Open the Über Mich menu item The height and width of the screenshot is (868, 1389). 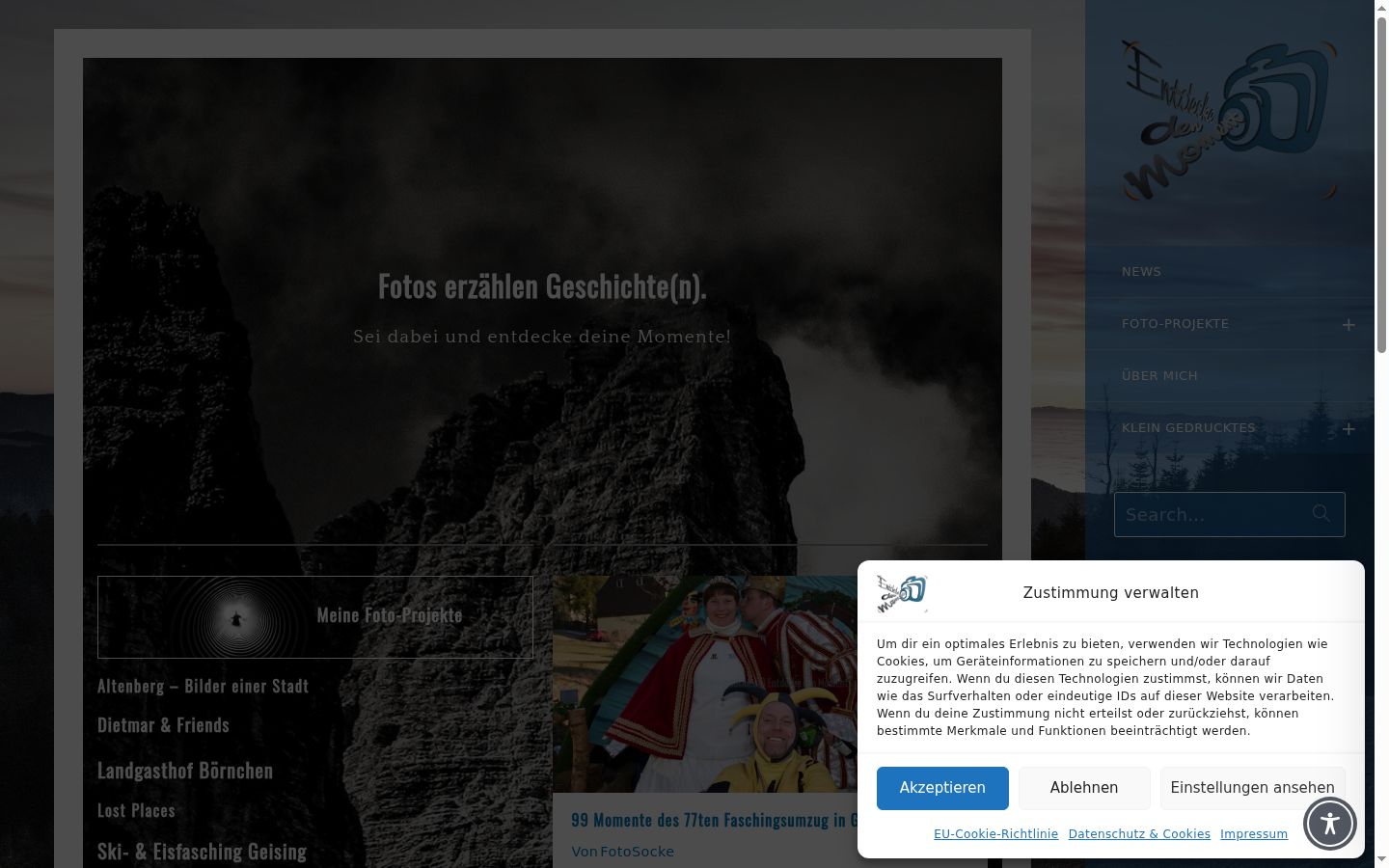tap(1159, 376)
